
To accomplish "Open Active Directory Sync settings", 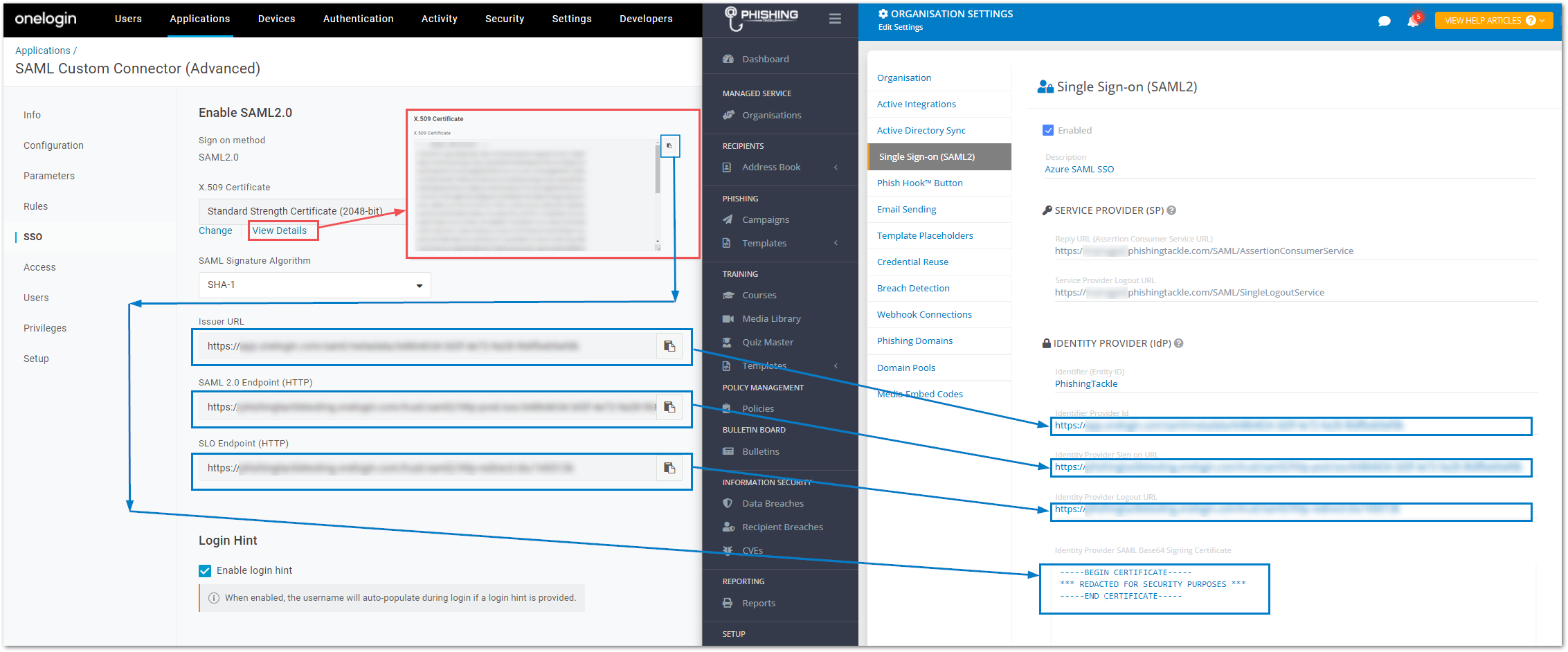I will click(921, 130).
